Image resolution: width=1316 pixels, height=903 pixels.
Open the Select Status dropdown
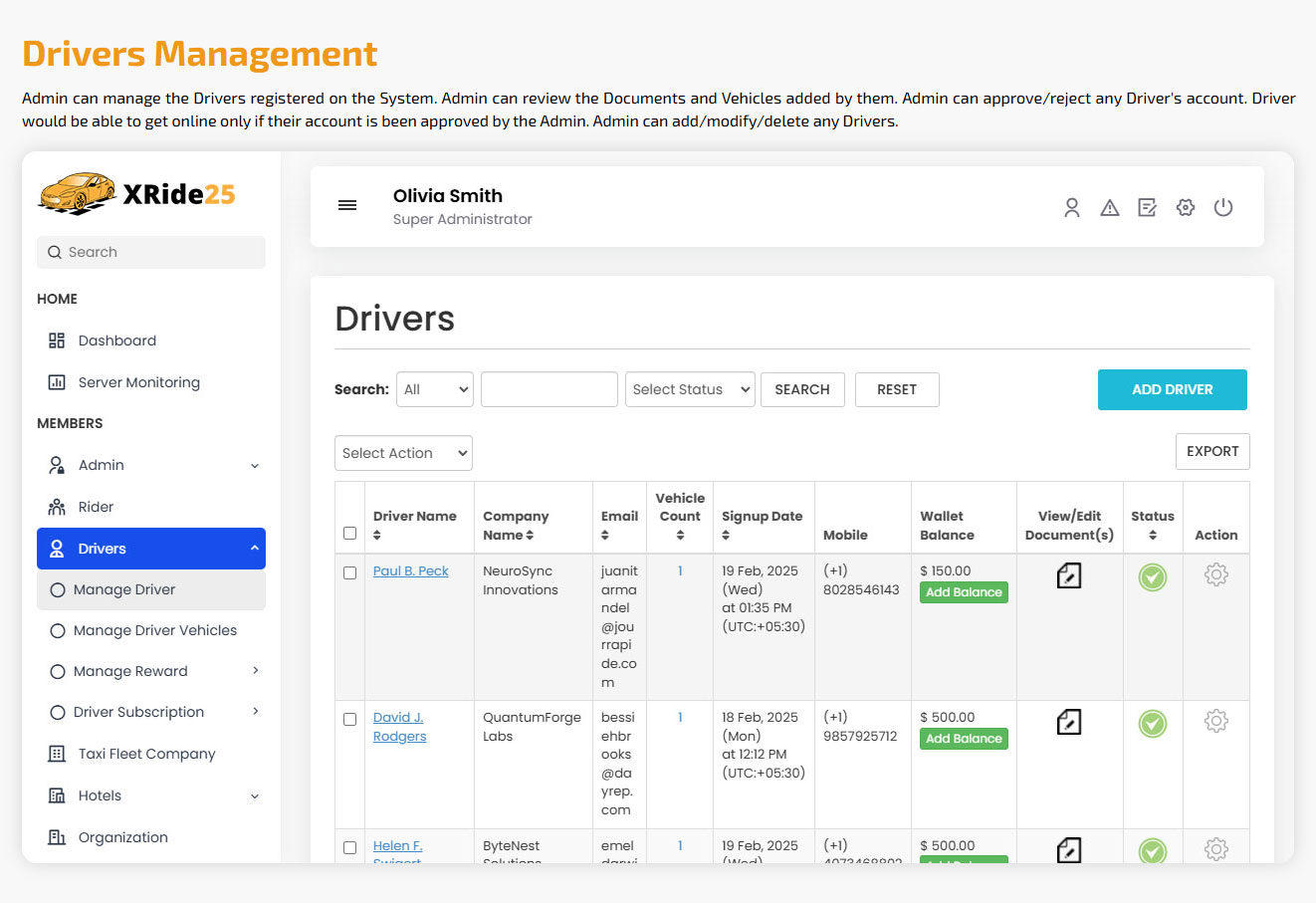(691, 389)
